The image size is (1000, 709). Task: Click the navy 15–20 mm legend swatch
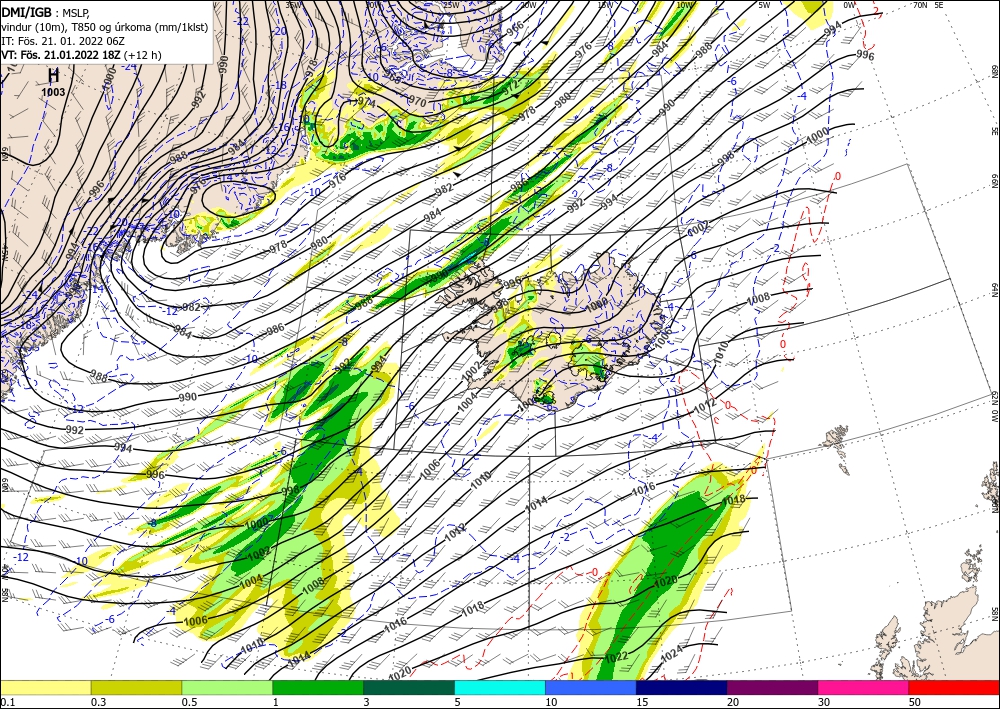(x=682, y=687)
